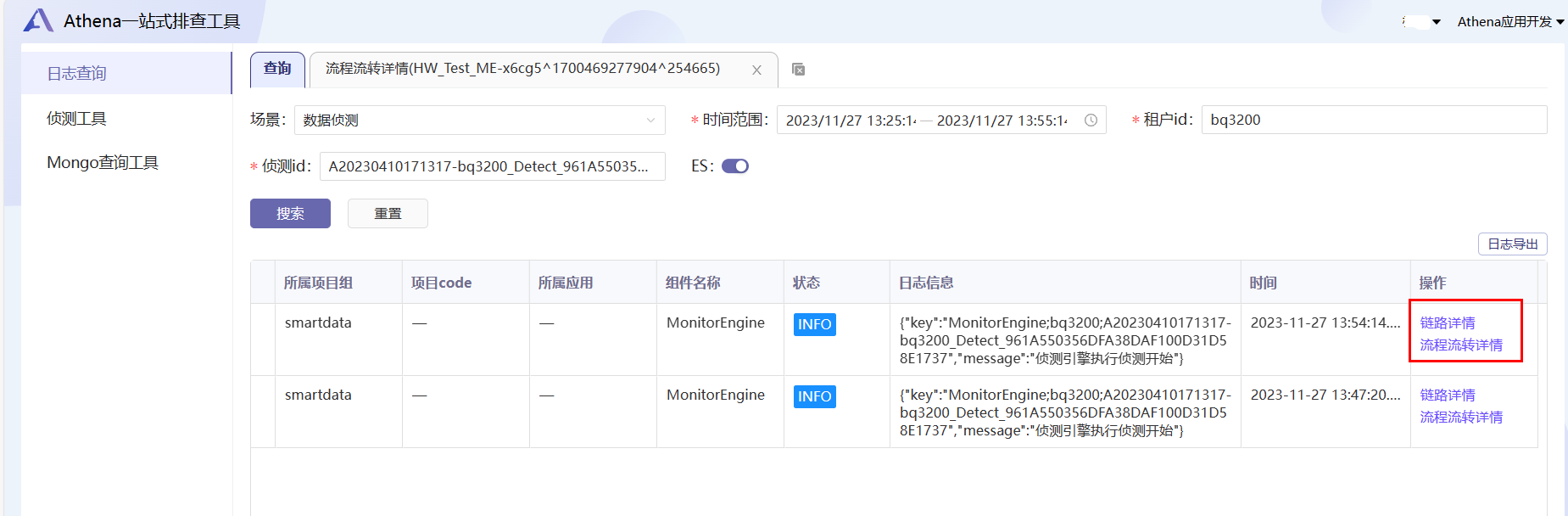Viewport: 1568px width, 516px height.
Task: Open the user account dropdown arrow
Action: tap(1436, 22)
